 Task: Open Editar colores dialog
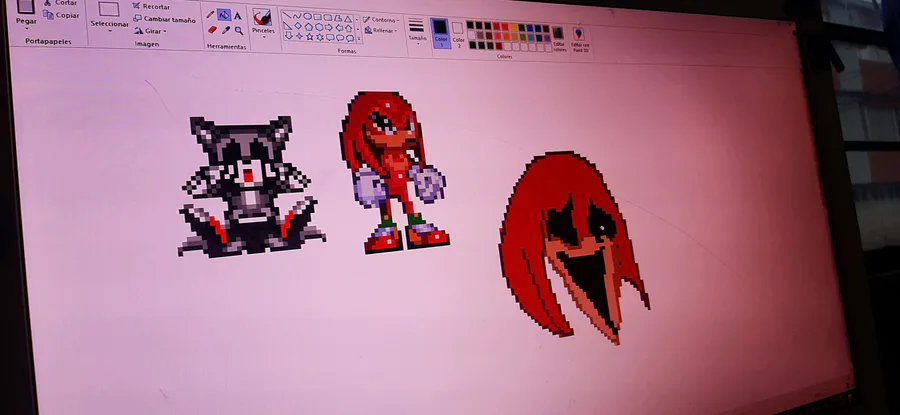tap(558, 38)
